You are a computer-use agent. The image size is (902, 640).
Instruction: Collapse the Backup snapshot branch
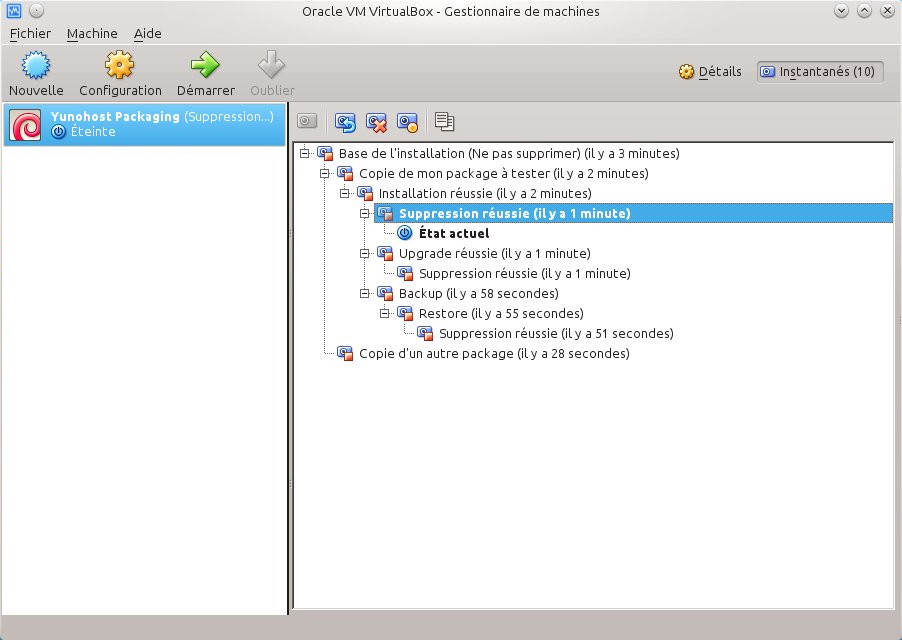pos(365,293)
